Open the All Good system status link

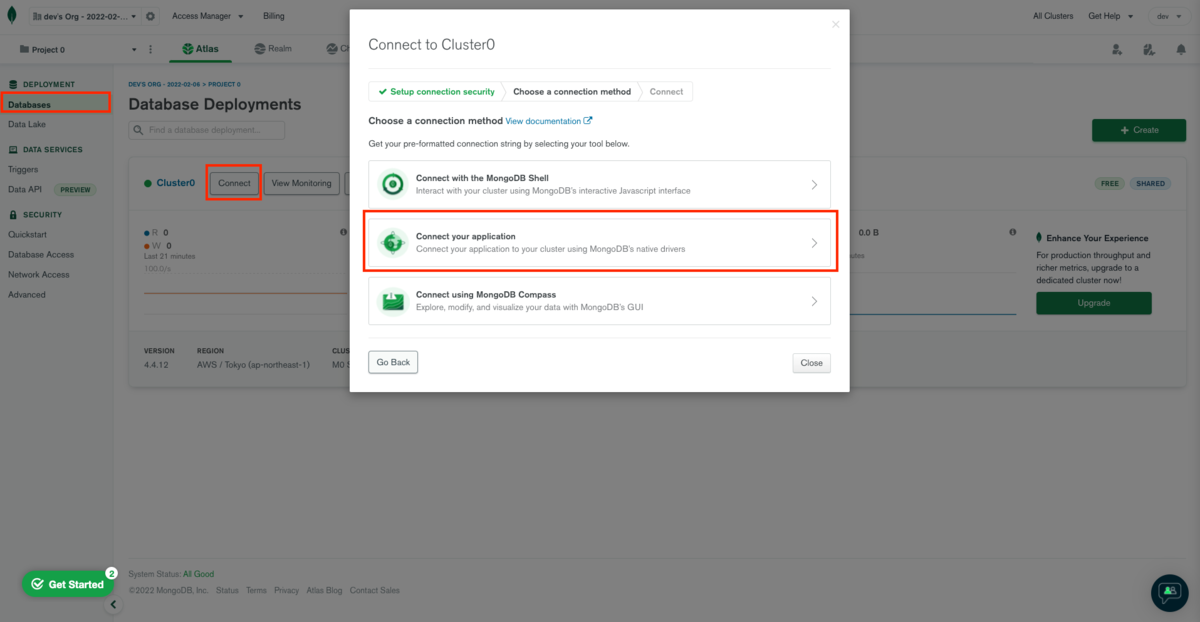[x=198, y=574]
